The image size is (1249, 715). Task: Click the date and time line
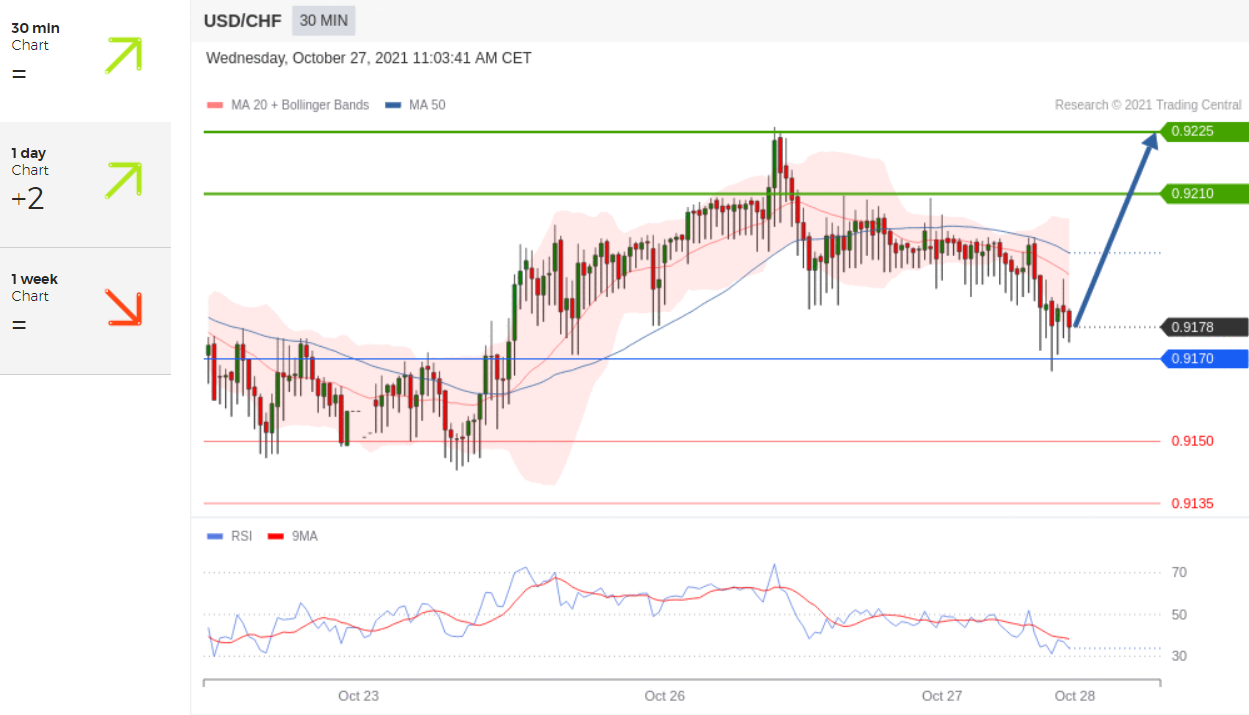369,58
